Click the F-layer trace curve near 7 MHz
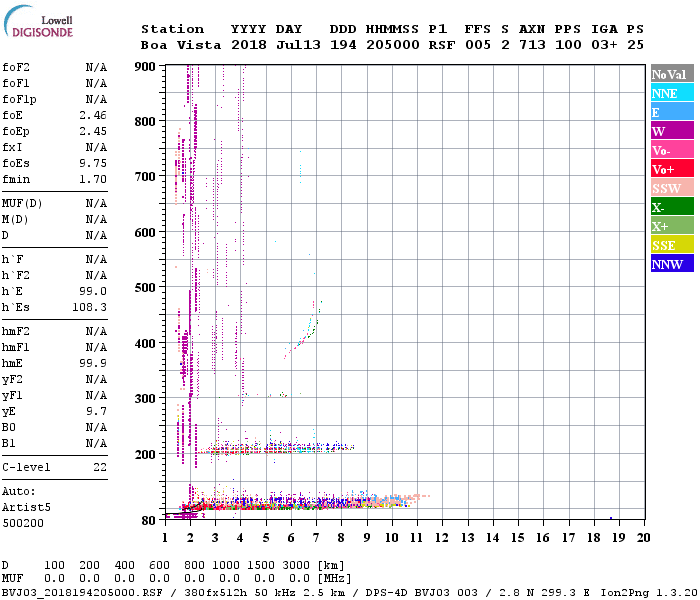Image resolution: width=700 pixels, height=600 pixels. 303,330
